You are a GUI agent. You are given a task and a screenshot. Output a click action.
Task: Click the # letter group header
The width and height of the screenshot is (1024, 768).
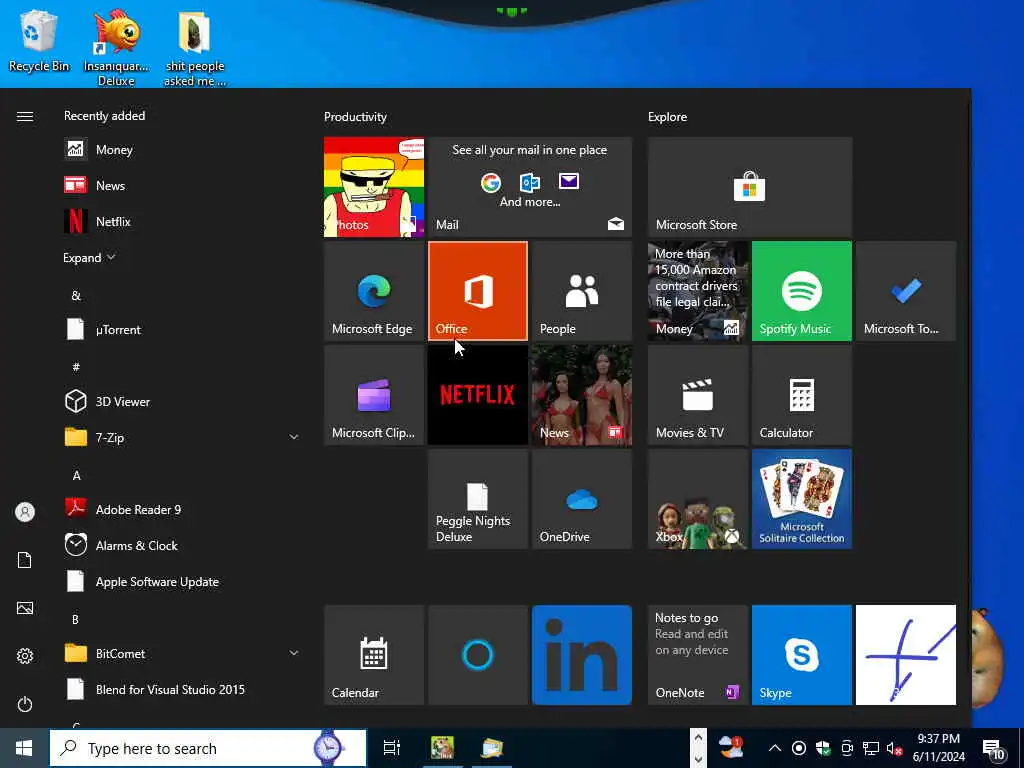coord(76,367)
